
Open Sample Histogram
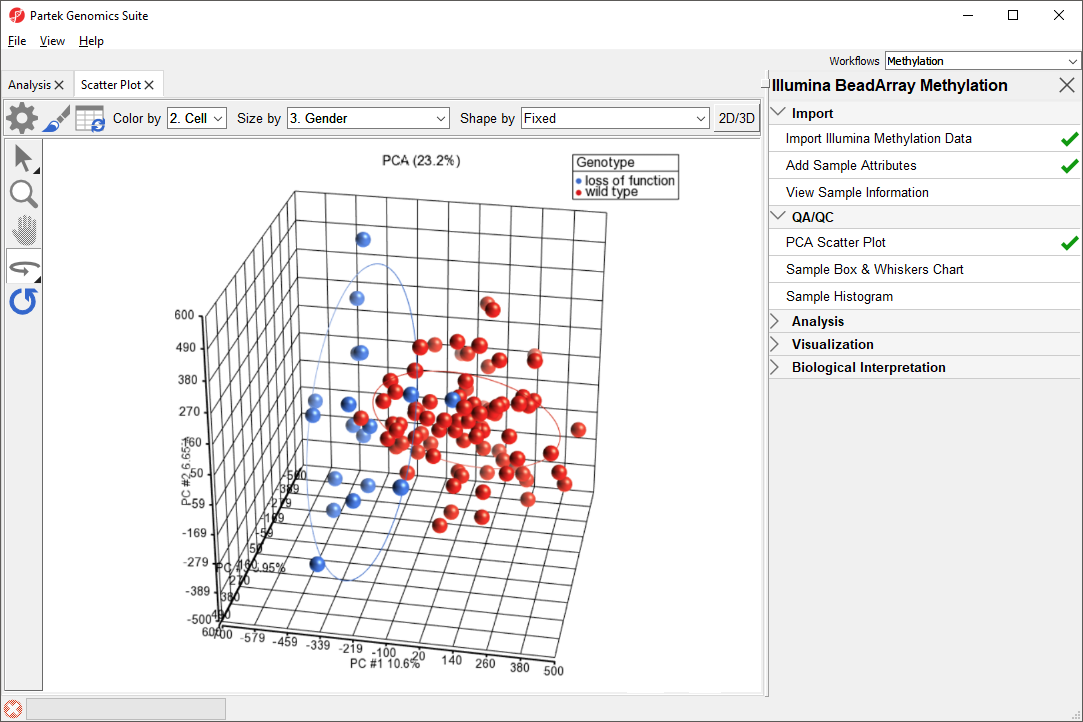pos(839,296)
